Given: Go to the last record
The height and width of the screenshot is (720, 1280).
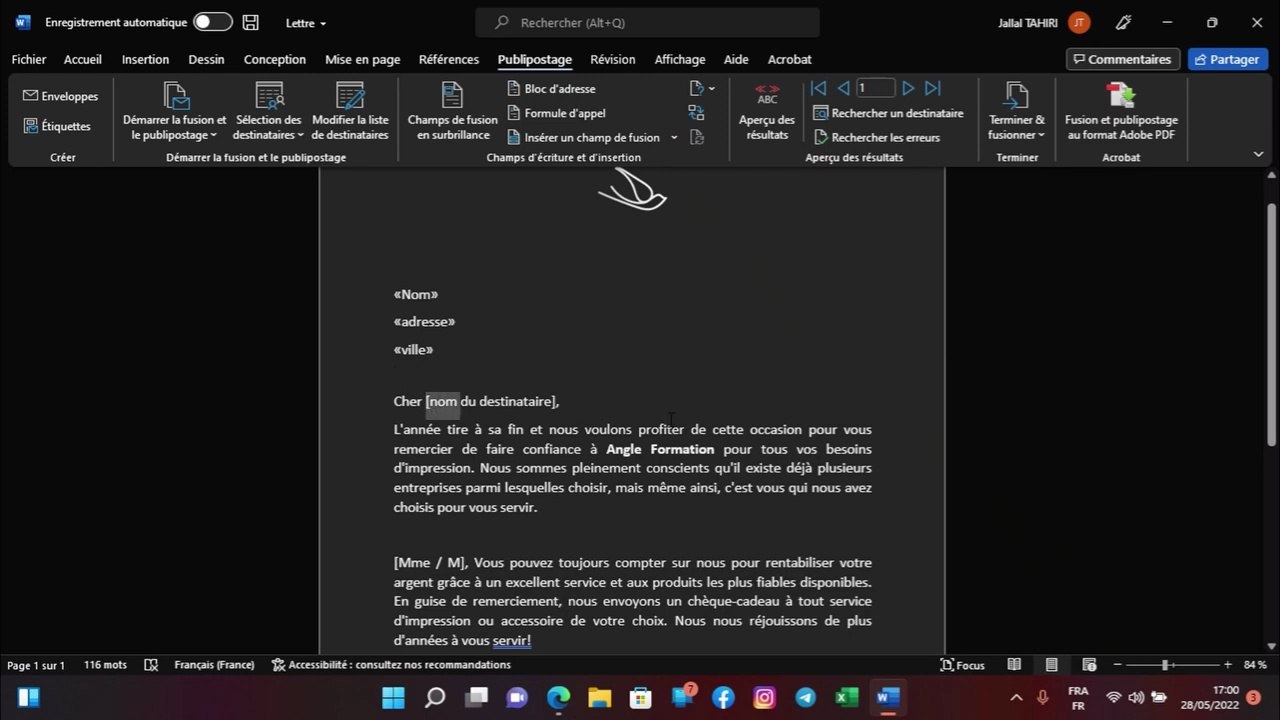Looking at the screenshot, I should (932, 88).
